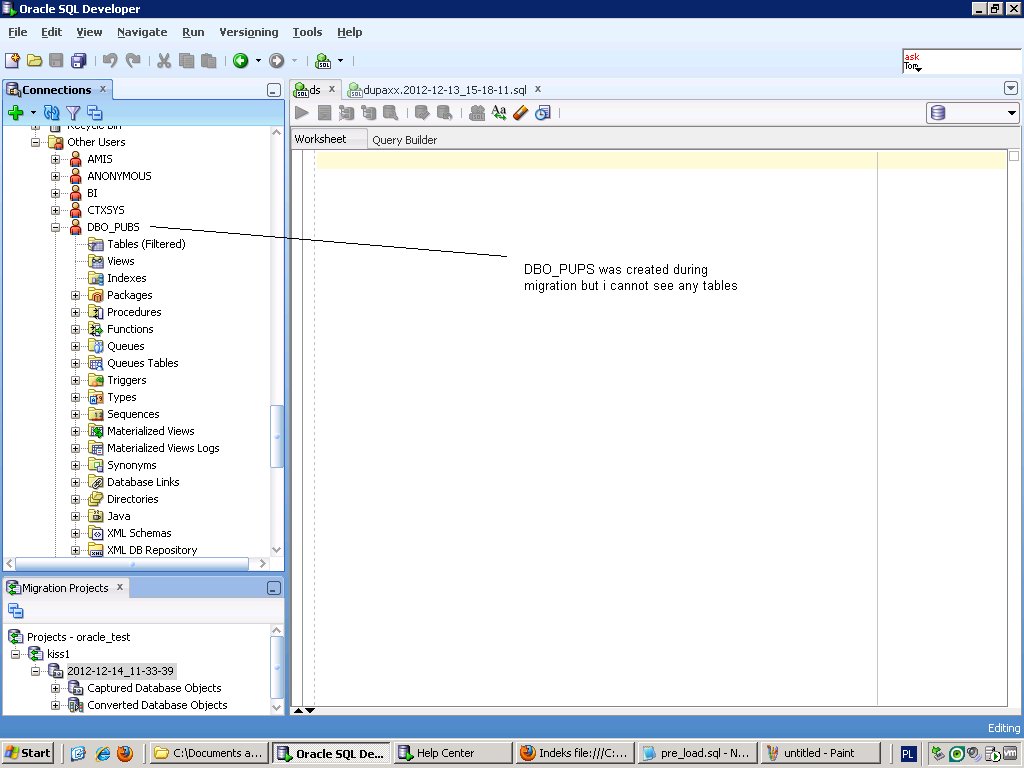Click the green Back navigation arrow

point(240,61)
